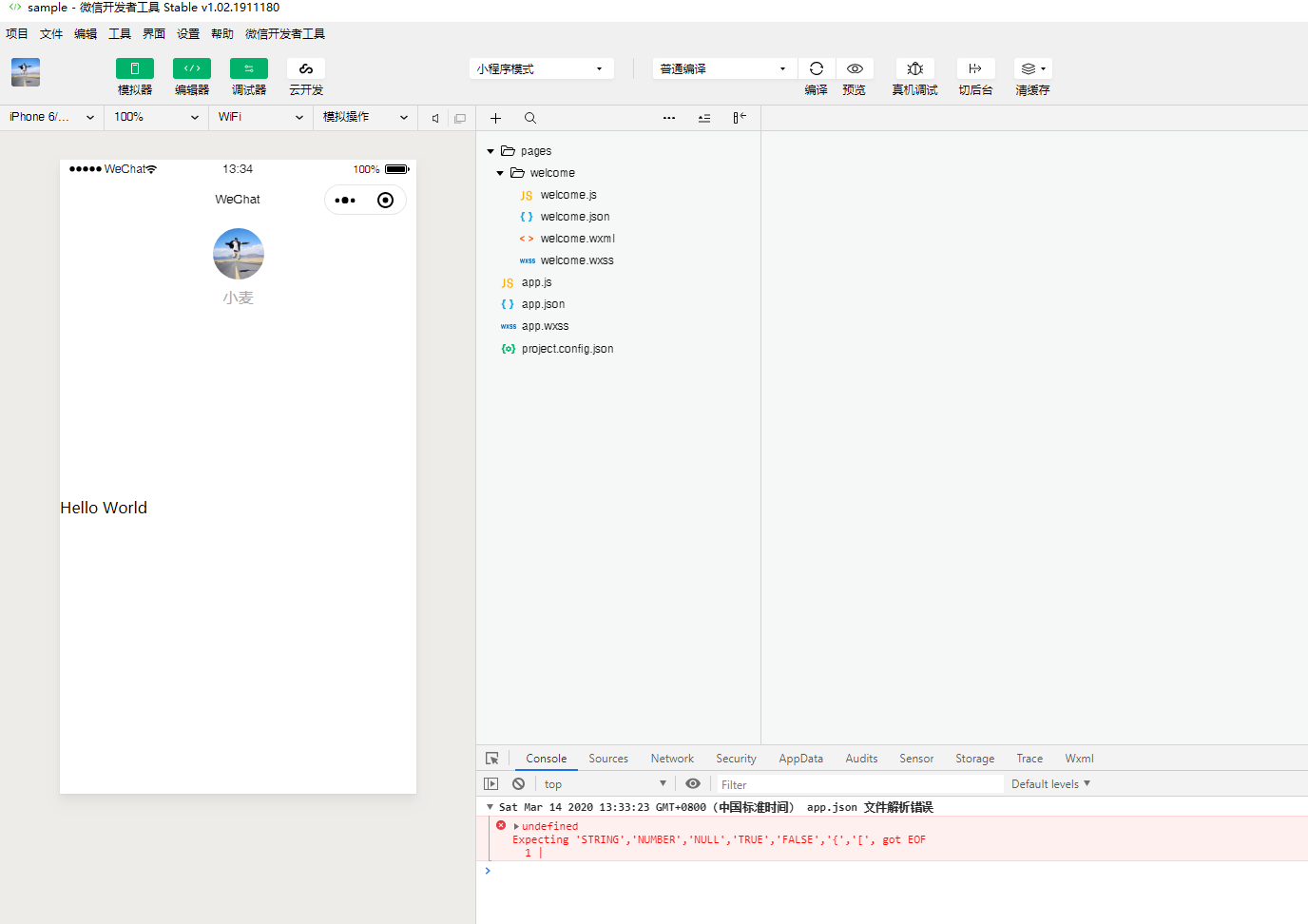Toggle the editor panel button
1308x924 pixels.
(x=192, y=68)
